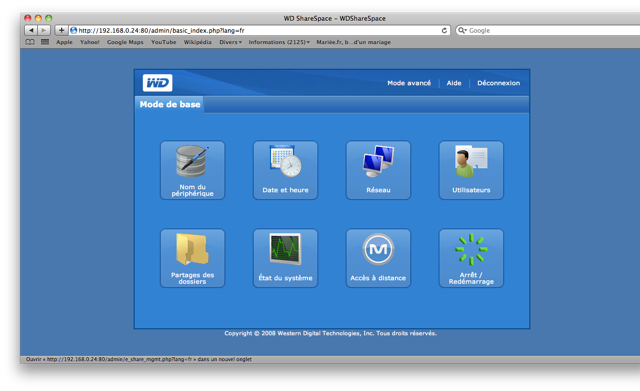Open the Mariée.fr mariage bookmark
Viewport: 640px width, 391px height.
click(x=353, y=42)
